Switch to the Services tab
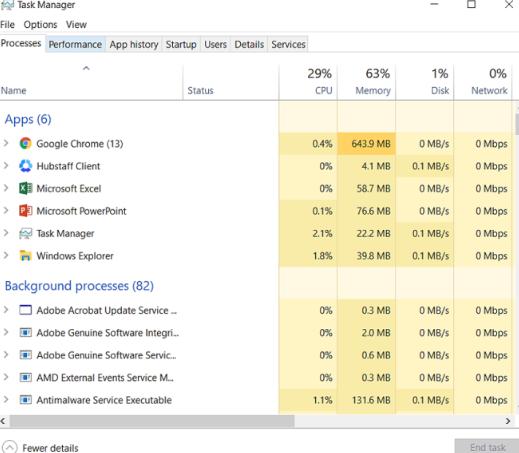519x453 pixels. [x=288, y=44]
